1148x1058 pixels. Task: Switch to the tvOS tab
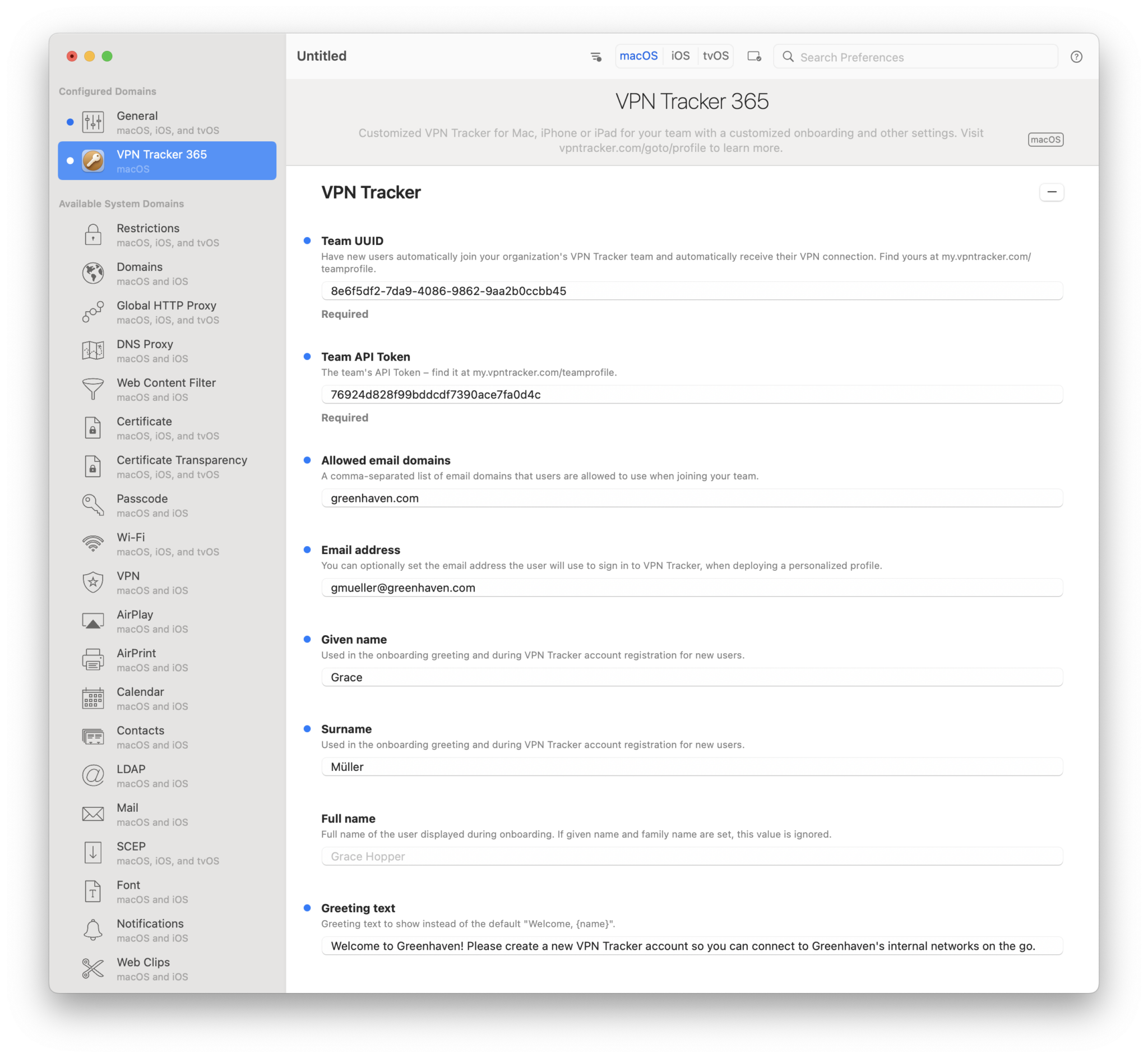coord(716,56)
